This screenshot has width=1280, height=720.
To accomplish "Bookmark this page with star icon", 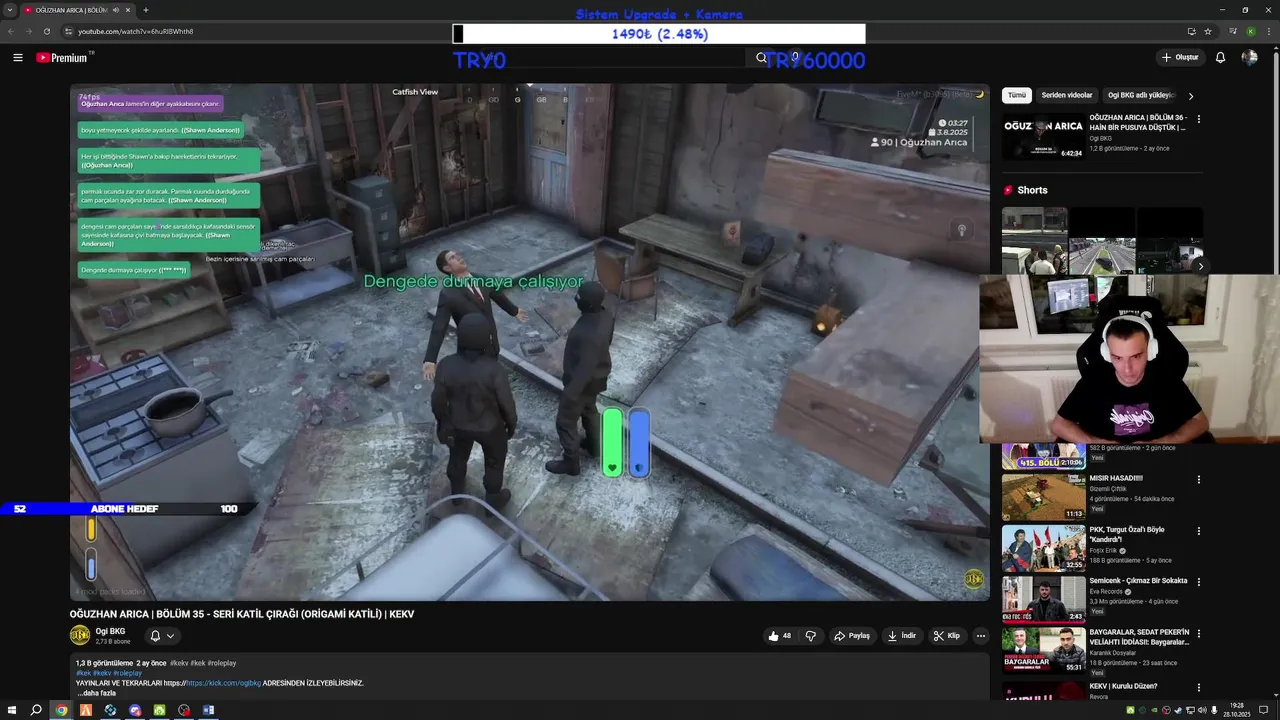I will (x=1208, y=31).
